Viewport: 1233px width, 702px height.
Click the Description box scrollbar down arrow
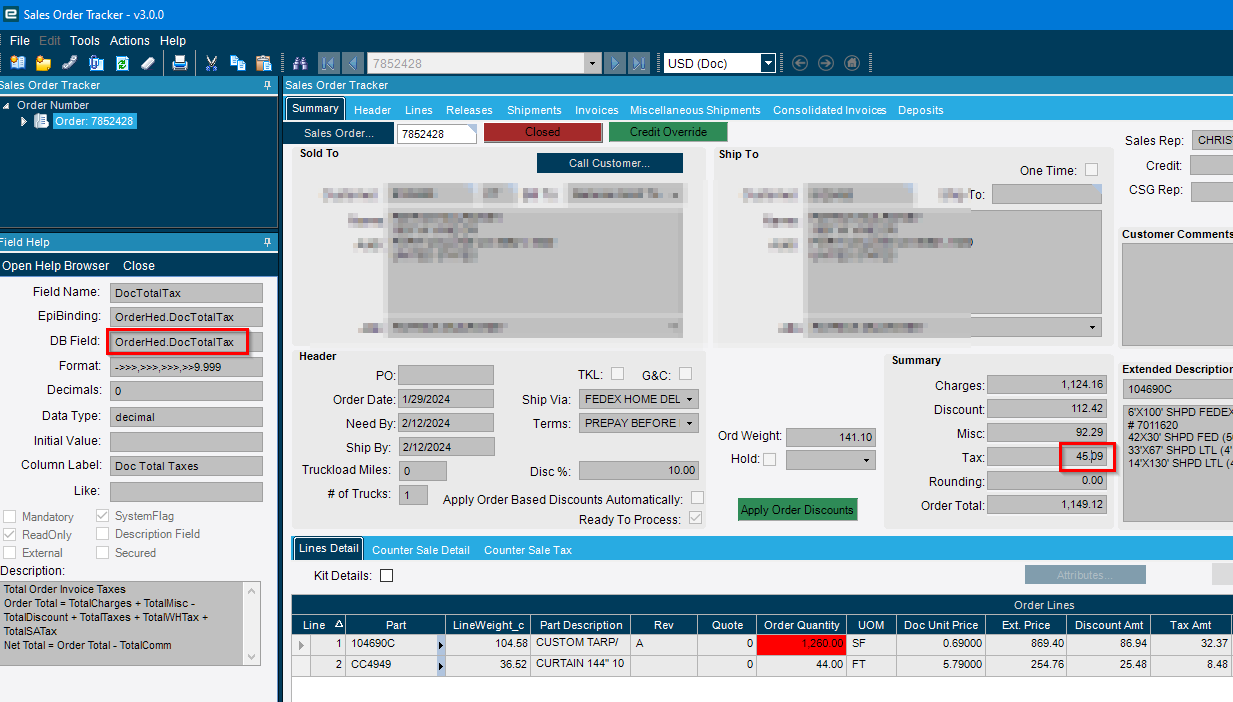[252, 657]
